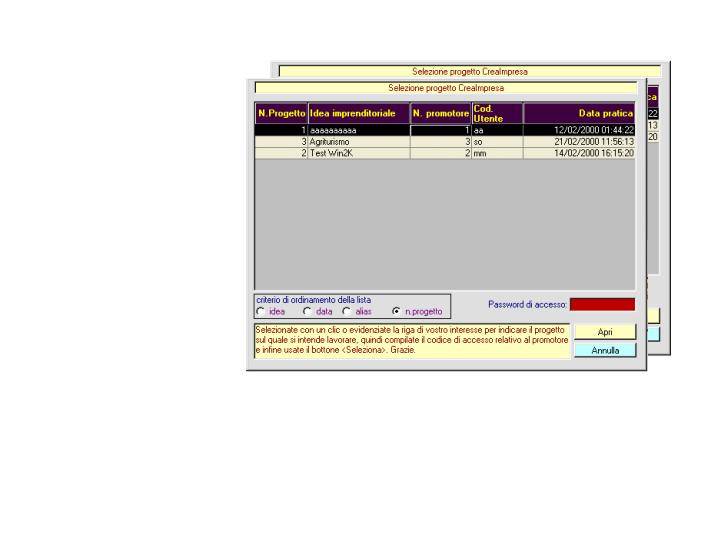The width and height of the screenshot is (720, 540).
Task: Click the front window title 'Selezione progetto CreaImpresa'
Action: [446, 88]
